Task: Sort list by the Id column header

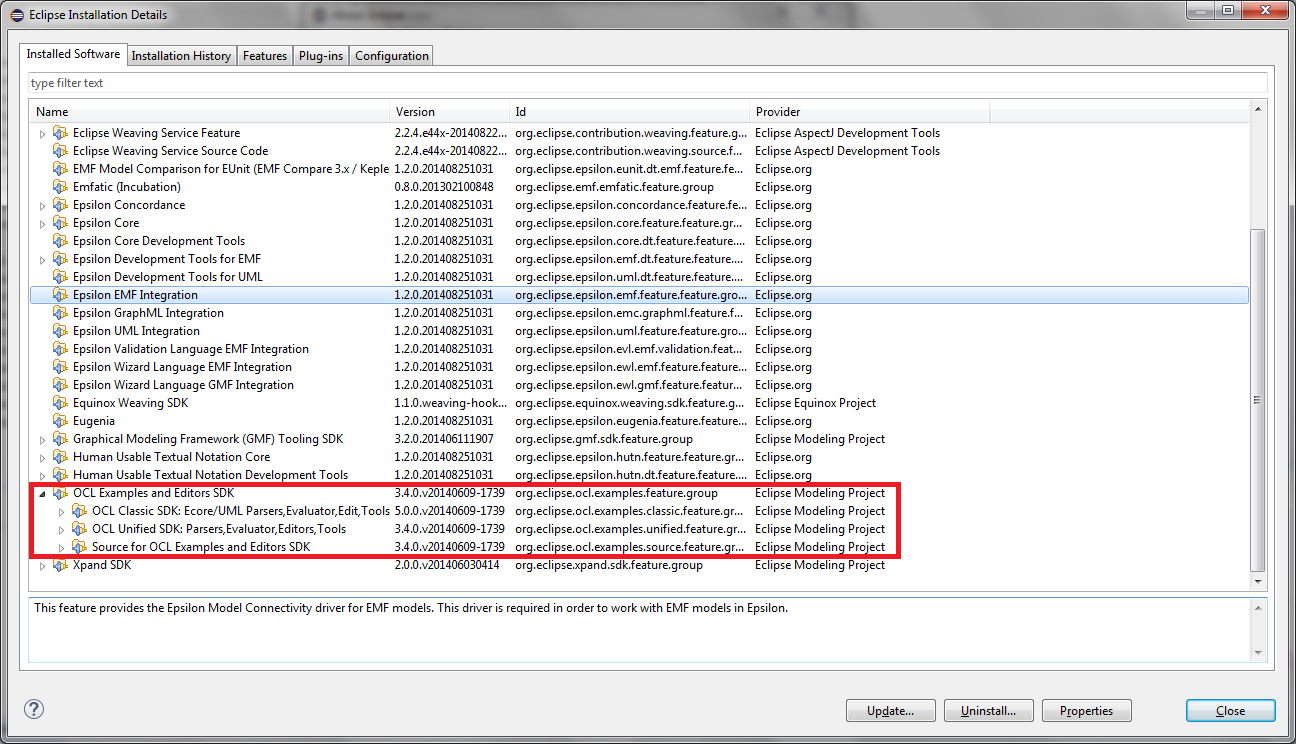Action: coord(630,112)
